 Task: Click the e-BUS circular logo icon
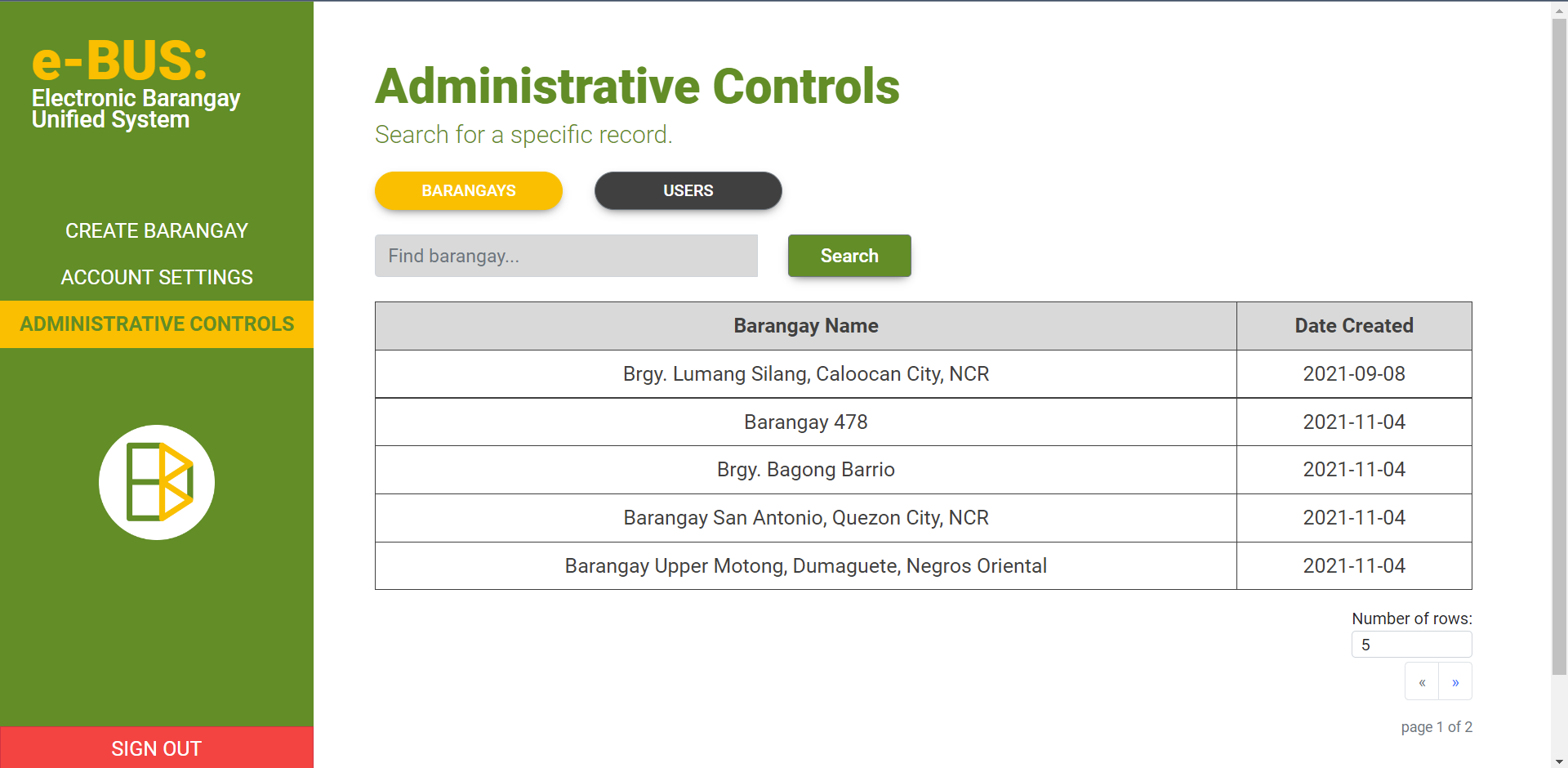tap(157, 482)
